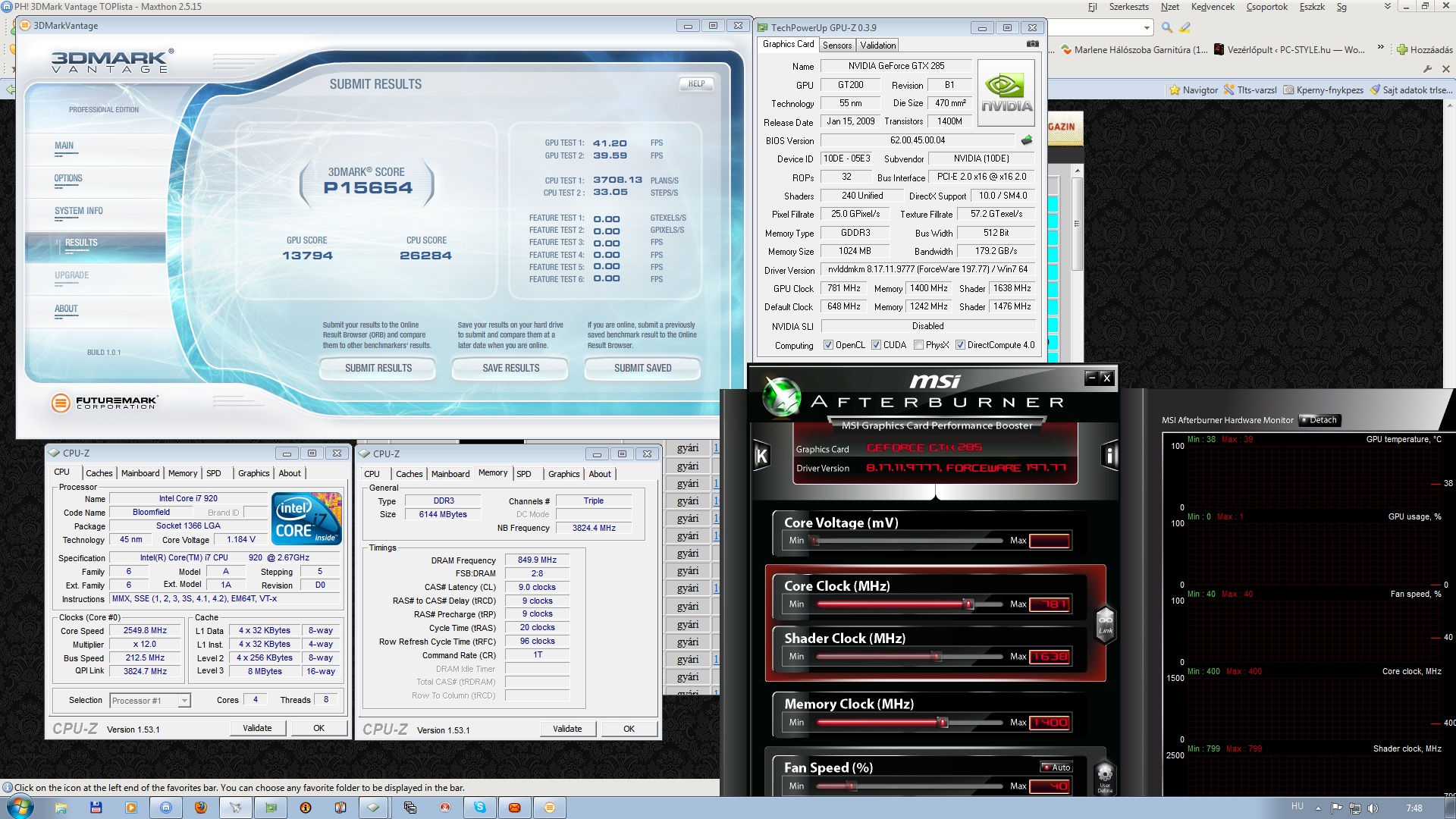Open the Kedvencek browser menu
Viewport: 1456px width, 819px height.
[x=1213, y=7]
